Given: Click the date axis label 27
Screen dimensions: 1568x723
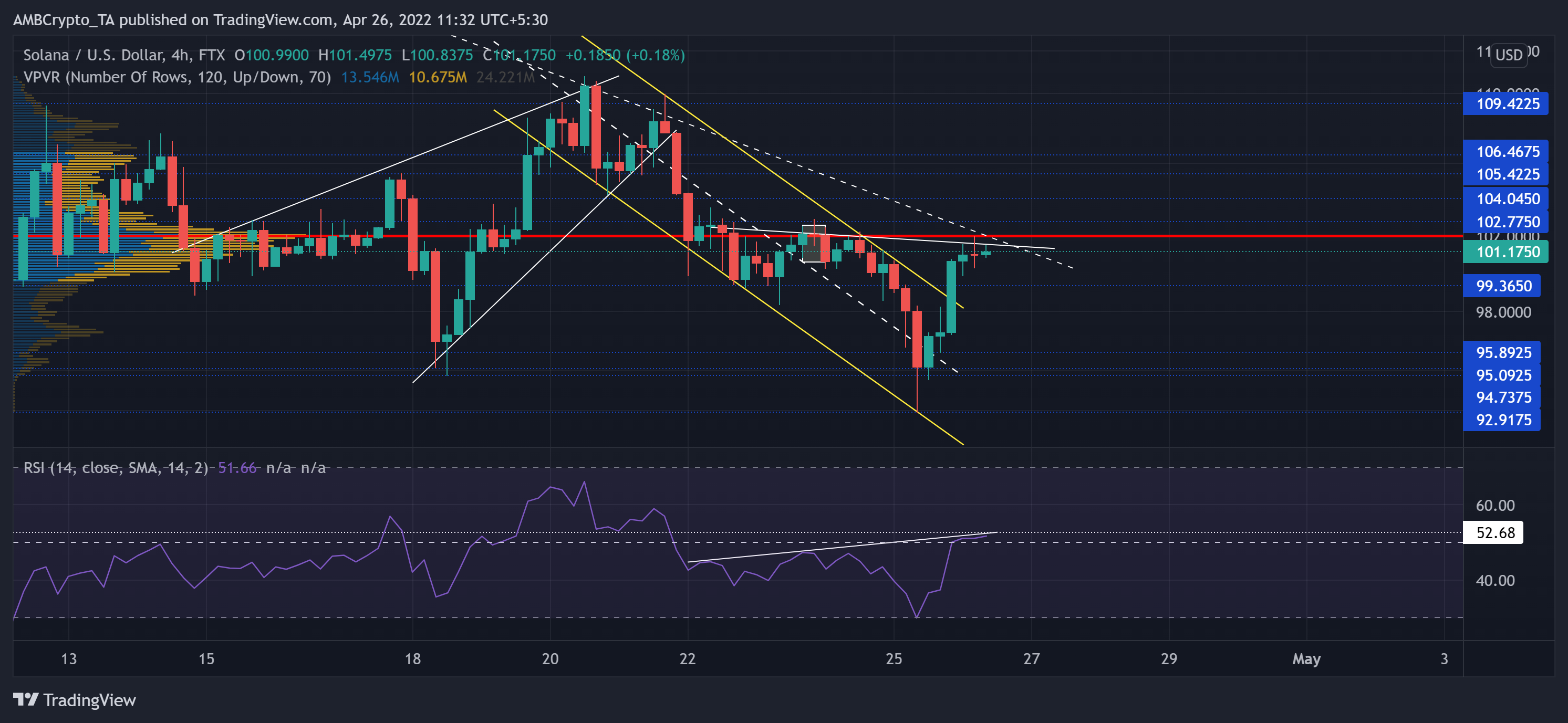Looking at the screenshot, I should pyautogui.click(x=1031, y=658).
